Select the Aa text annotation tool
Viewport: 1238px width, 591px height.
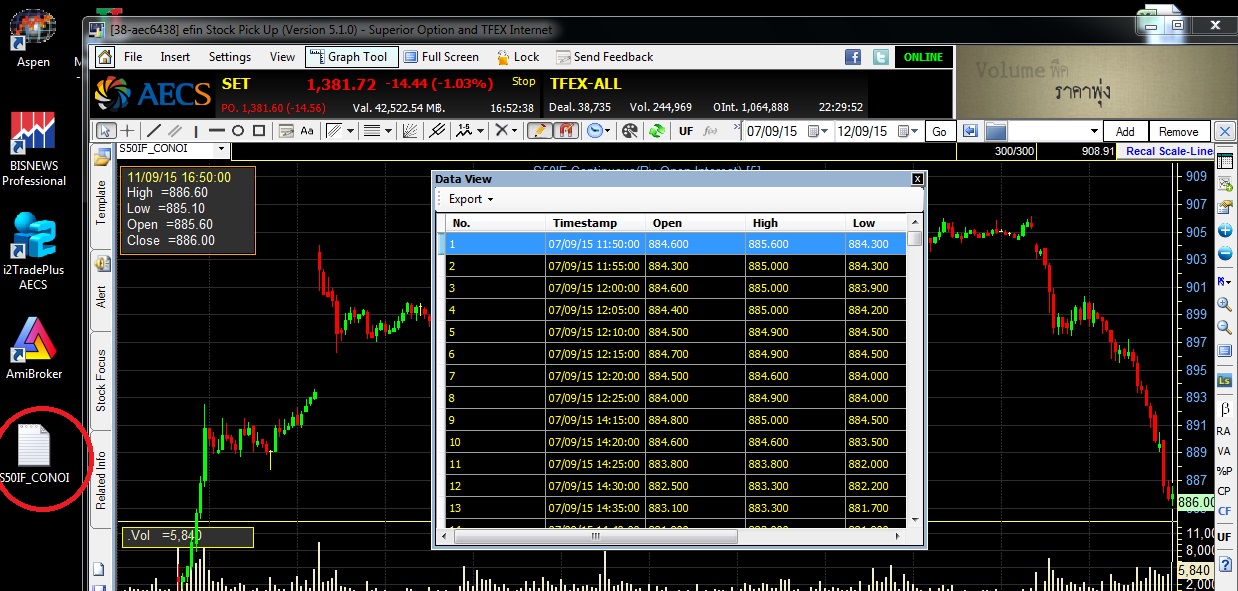(x=307, y=131)
